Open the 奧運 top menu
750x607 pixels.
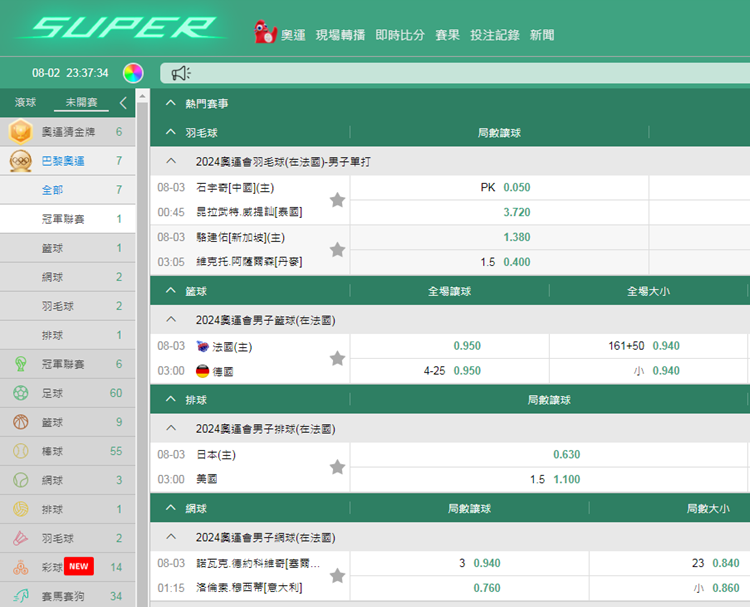pyautogui.click(x=293, y=35)
